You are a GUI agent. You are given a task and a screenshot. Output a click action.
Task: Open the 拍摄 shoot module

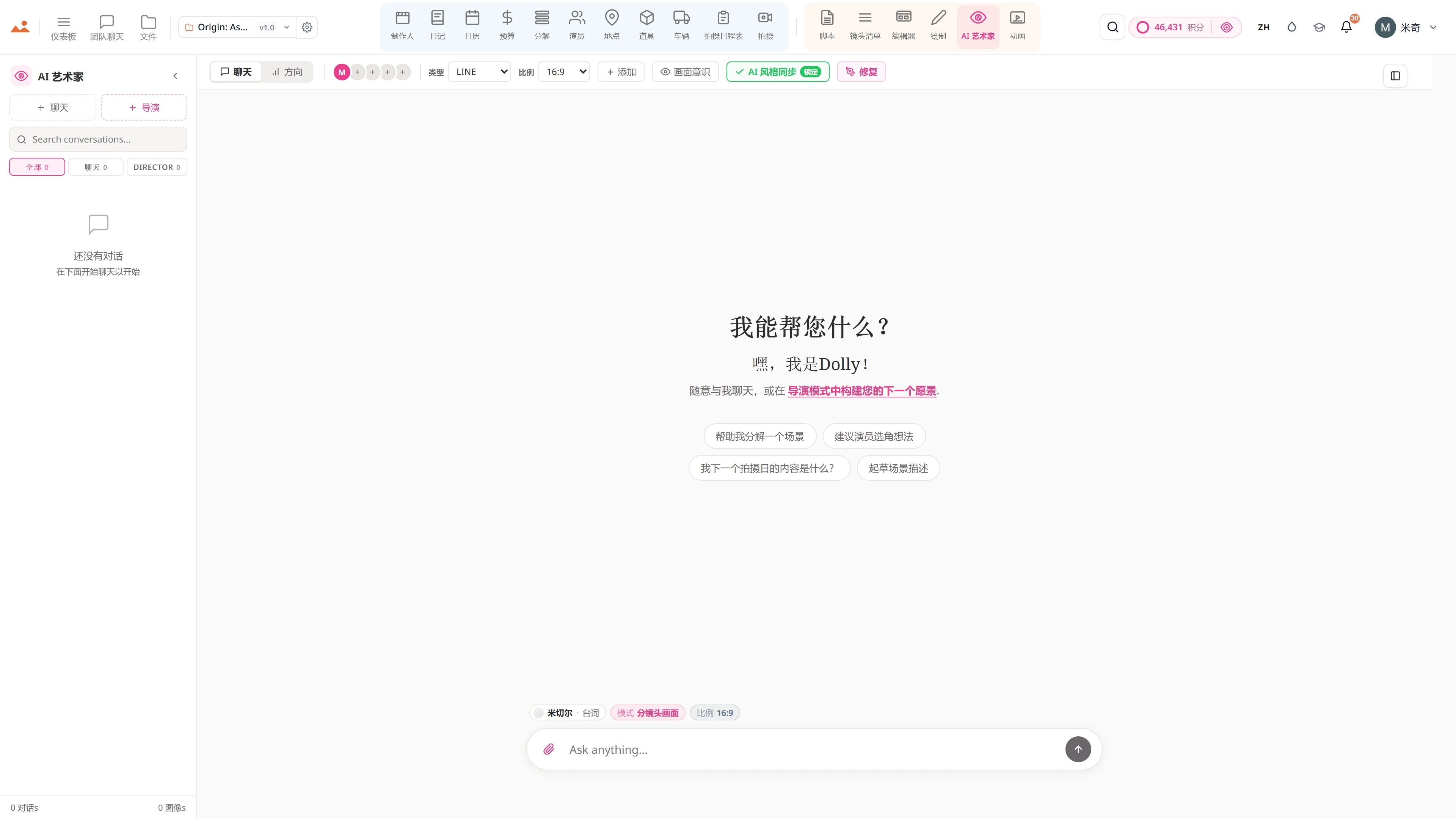tap(766, 26)
